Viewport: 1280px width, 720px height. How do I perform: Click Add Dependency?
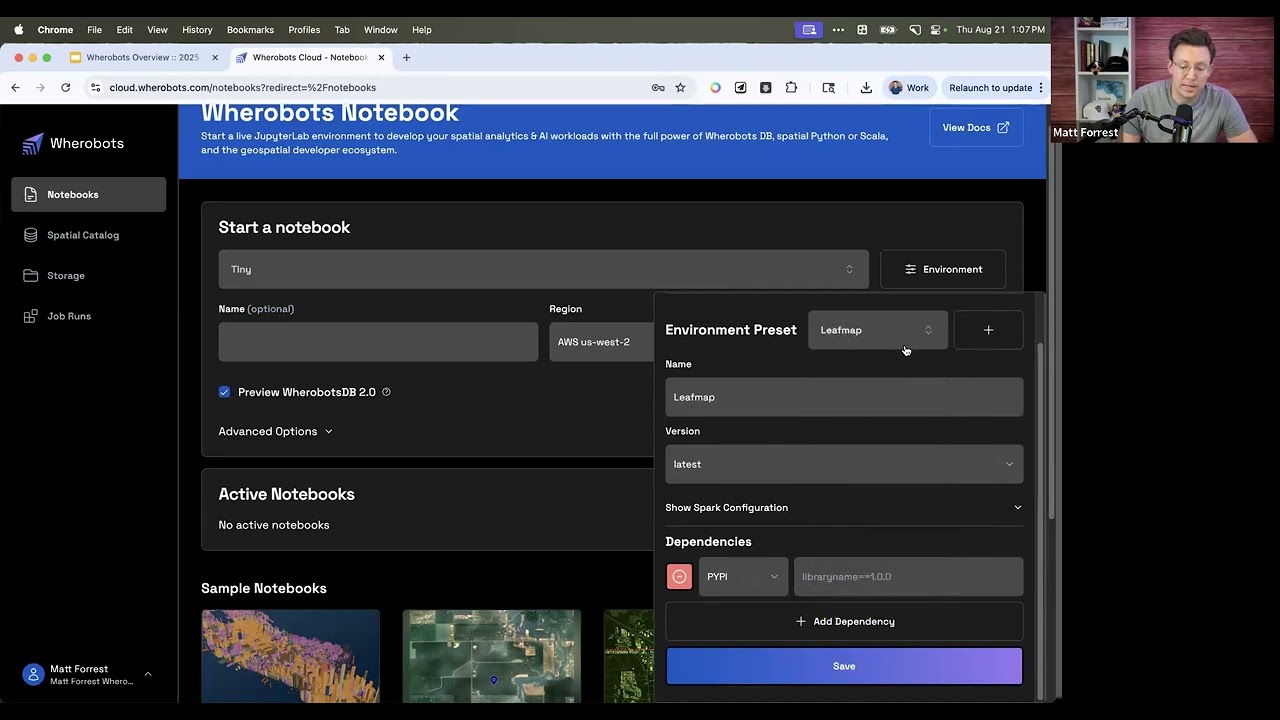pyautogui.click(x=844, y=622)
